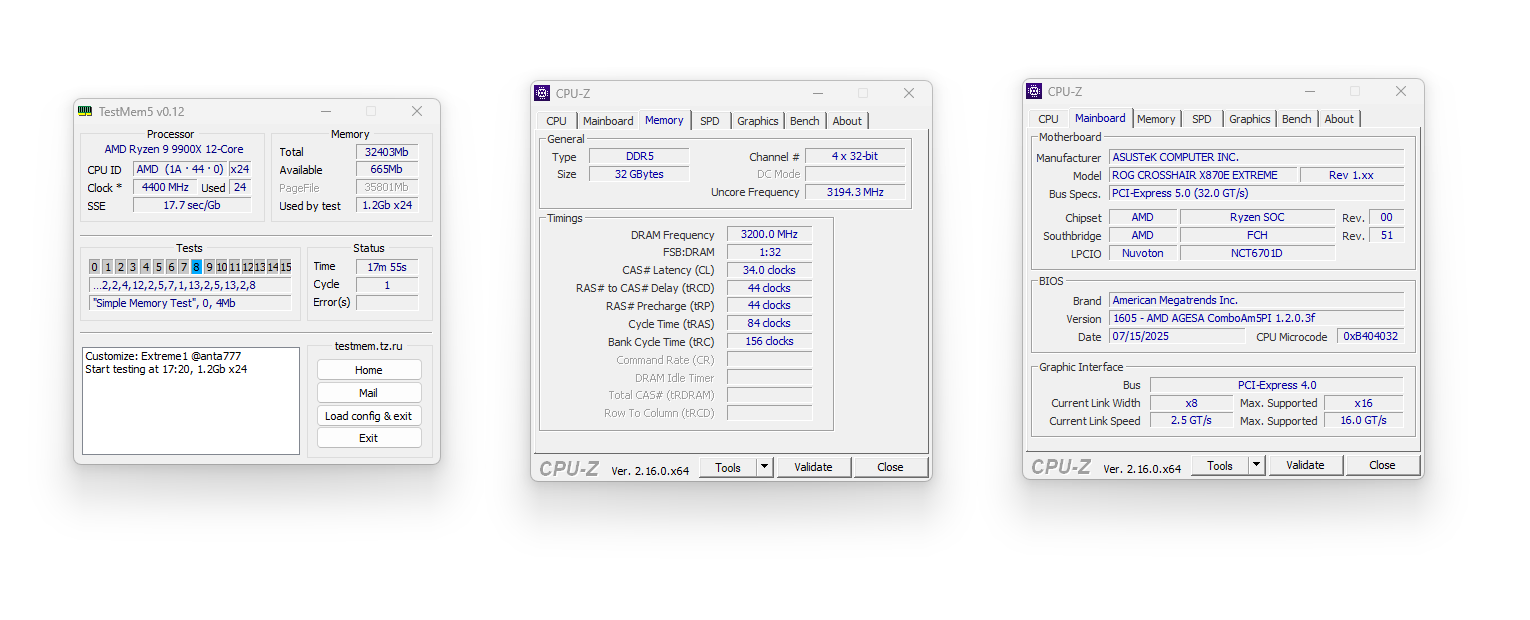Click the SSE value "17.7 sec/Gb"
The width and height of the screenshot is (1530, 620).
[x=191, y=206]
